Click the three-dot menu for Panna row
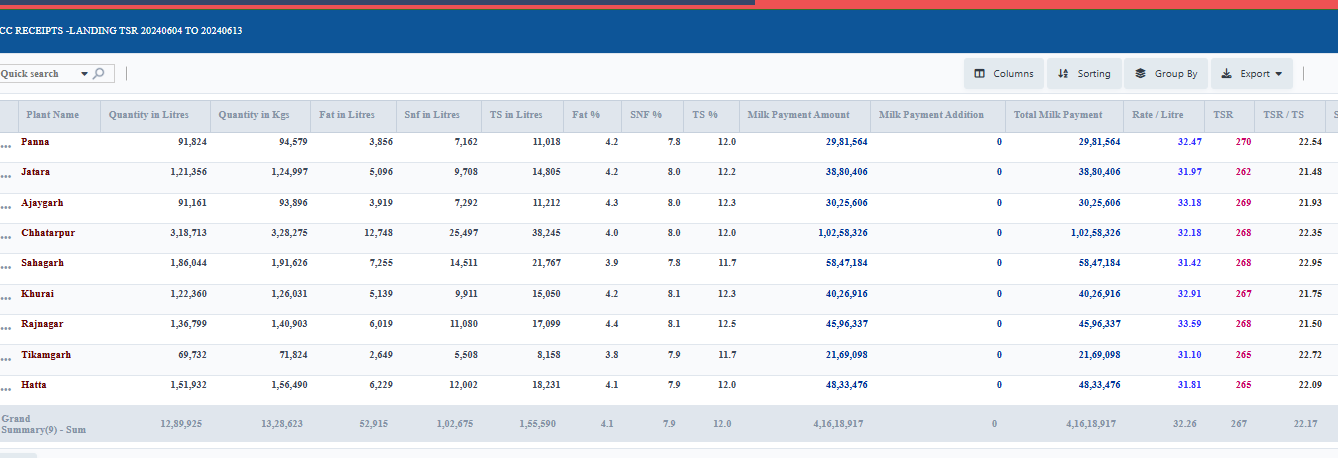 pyautogui.click(x=6, y=146)
